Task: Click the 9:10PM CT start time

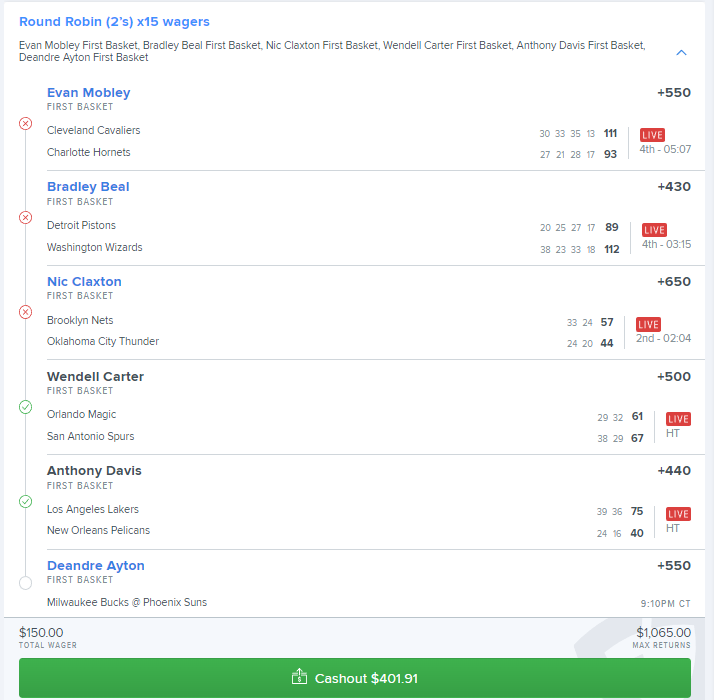Action: tap(665, 603)
